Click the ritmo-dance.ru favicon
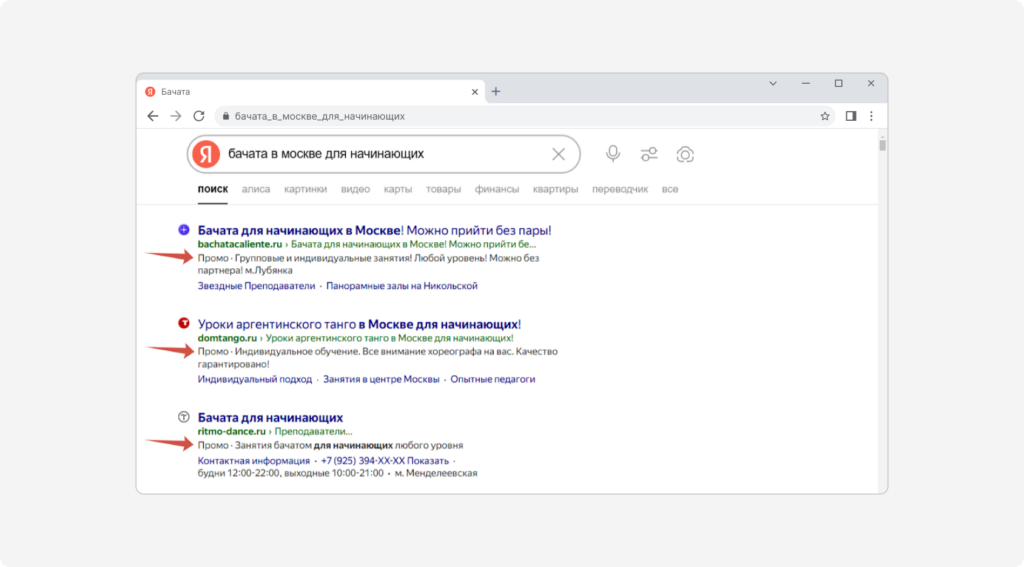The image size is (1024, 567). (x=184, y=417)
